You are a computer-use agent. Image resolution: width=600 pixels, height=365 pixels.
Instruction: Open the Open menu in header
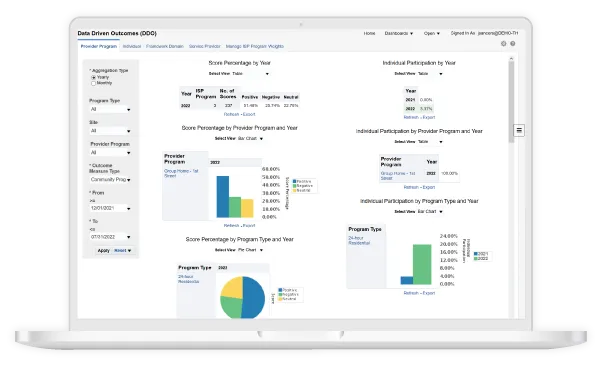(432, 33)
